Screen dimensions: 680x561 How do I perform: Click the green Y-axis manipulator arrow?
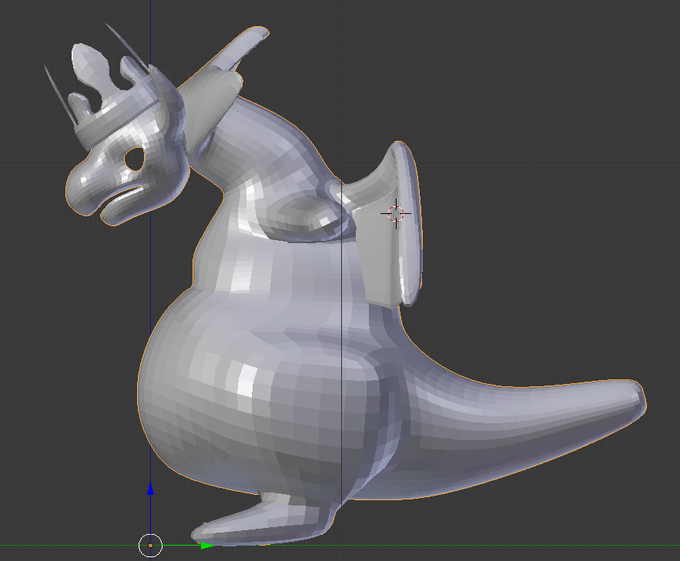tap(208, 545)
